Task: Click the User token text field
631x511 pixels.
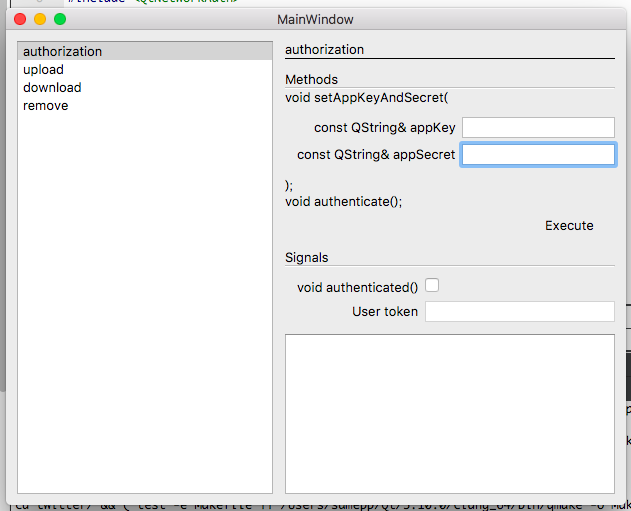Action: pos(519,312)
